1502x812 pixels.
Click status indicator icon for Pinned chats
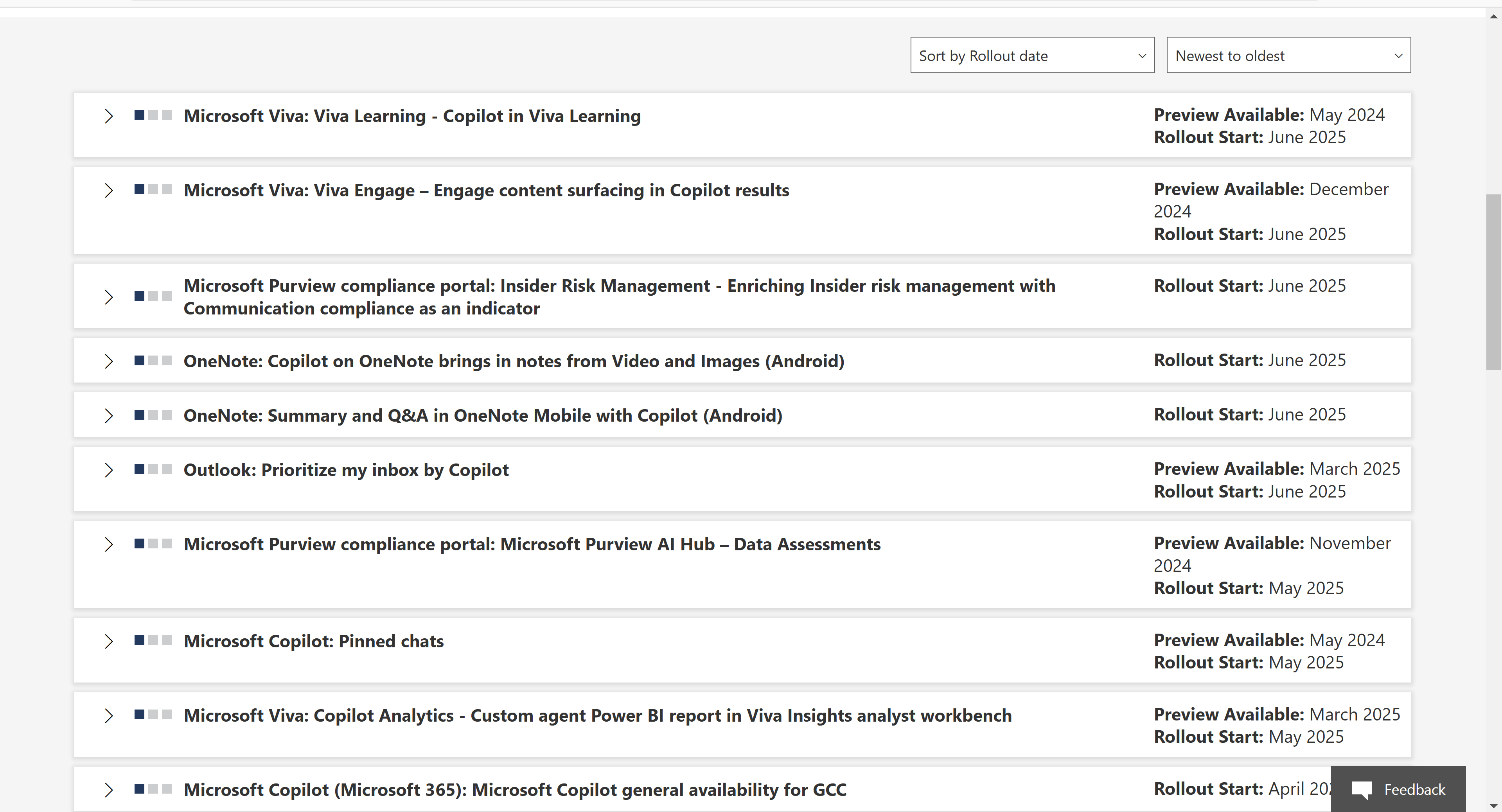[x=153, y=640]
